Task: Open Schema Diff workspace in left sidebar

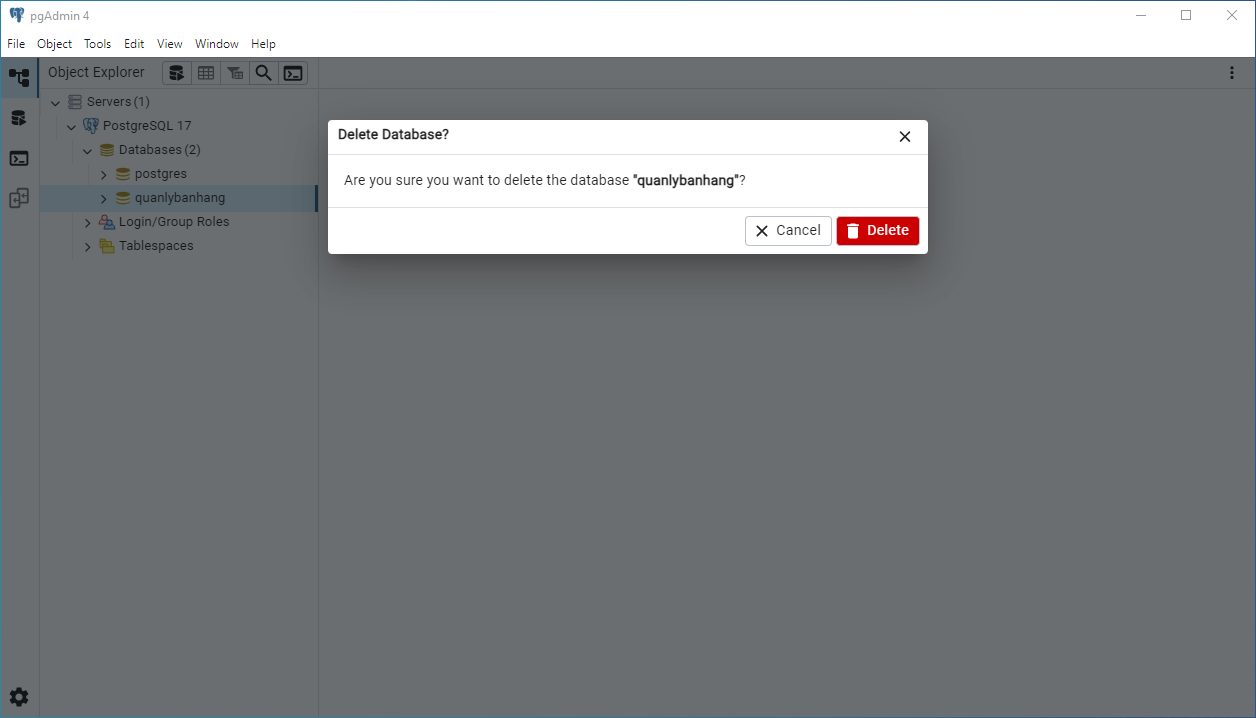Action: point(19,198)
